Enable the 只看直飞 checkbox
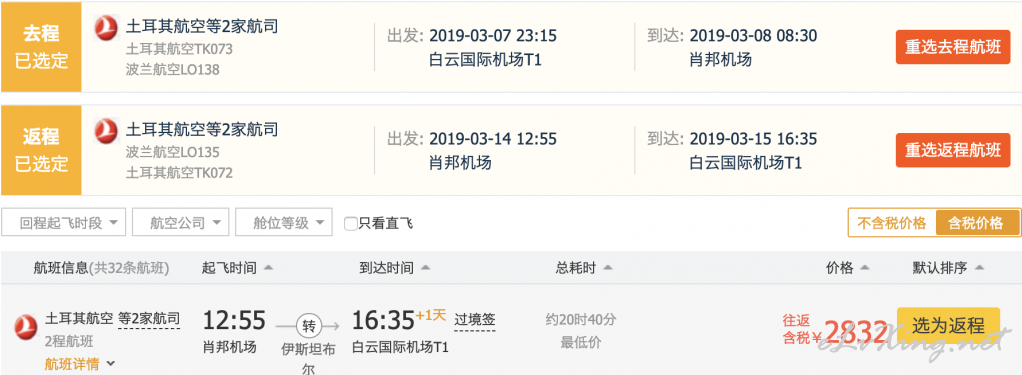Image resolution: width=1022 pixels, height=375 pixels. coord(351,224)
